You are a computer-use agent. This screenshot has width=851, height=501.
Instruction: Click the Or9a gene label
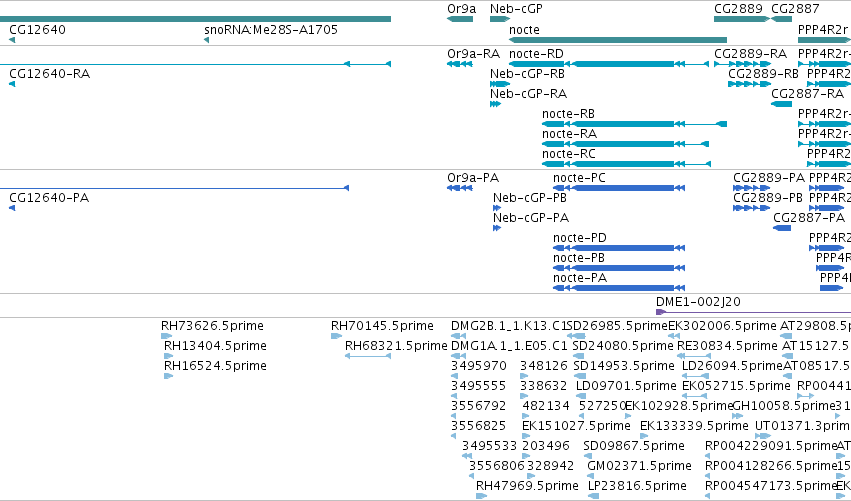pyautogui.click(x=461, y=9)
